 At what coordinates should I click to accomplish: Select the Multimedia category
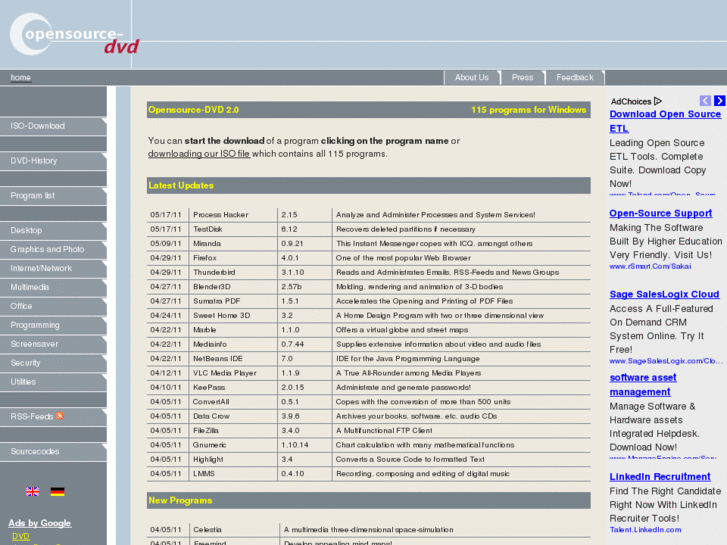pyautogui.click(x=53, y=287)
